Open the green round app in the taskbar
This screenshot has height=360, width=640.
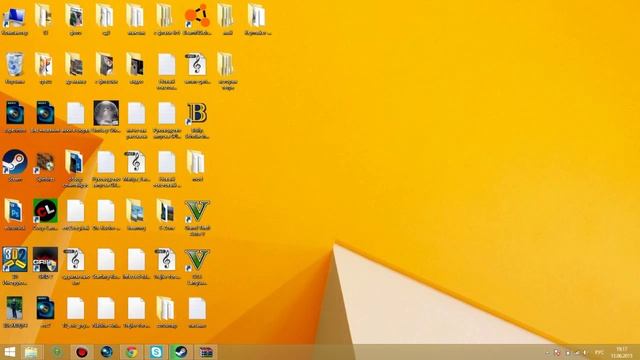[58, 352]
